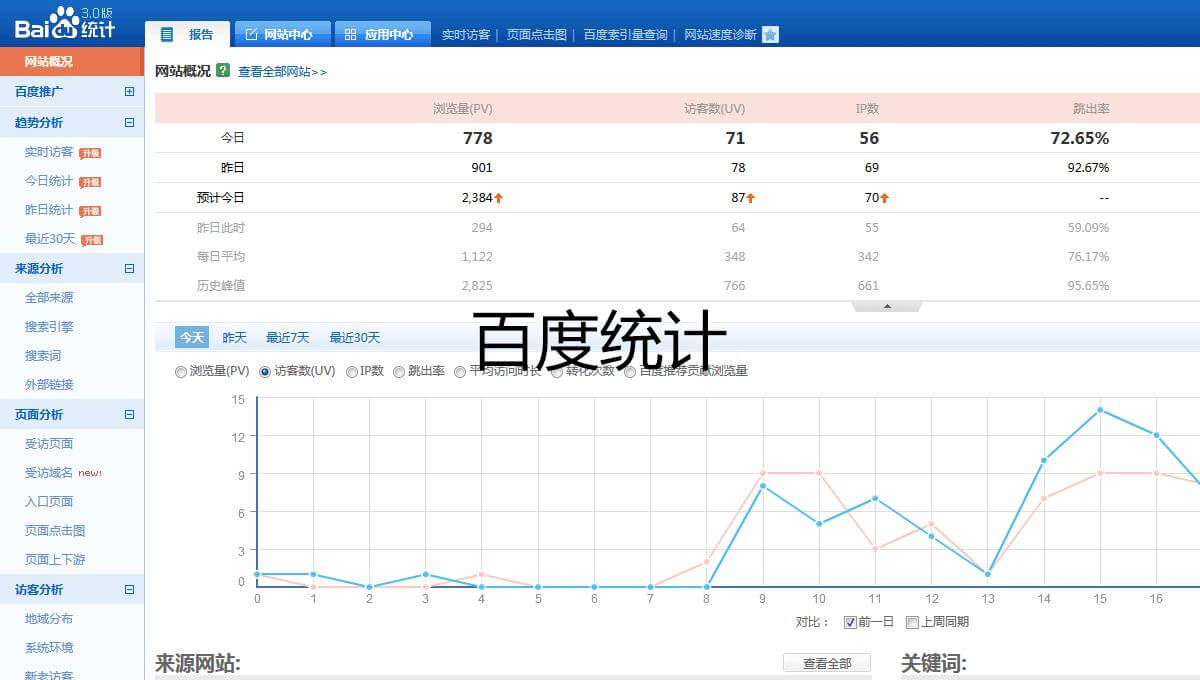
Task: Select 网站概况 in the sidebar
Action: coord(72,62)
